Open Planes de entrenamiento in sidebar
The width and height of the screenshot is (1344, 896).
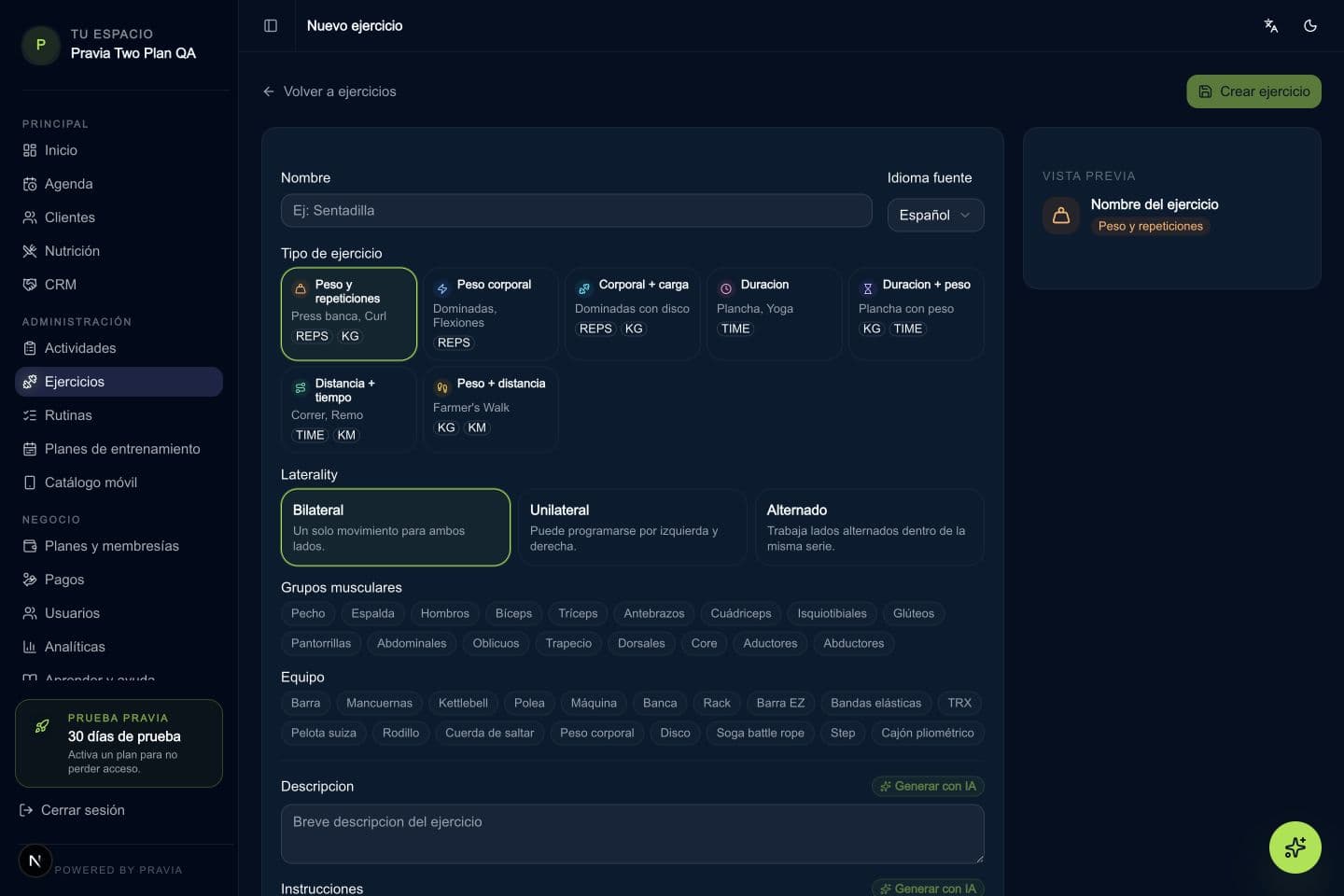click(x=119, y=449)
